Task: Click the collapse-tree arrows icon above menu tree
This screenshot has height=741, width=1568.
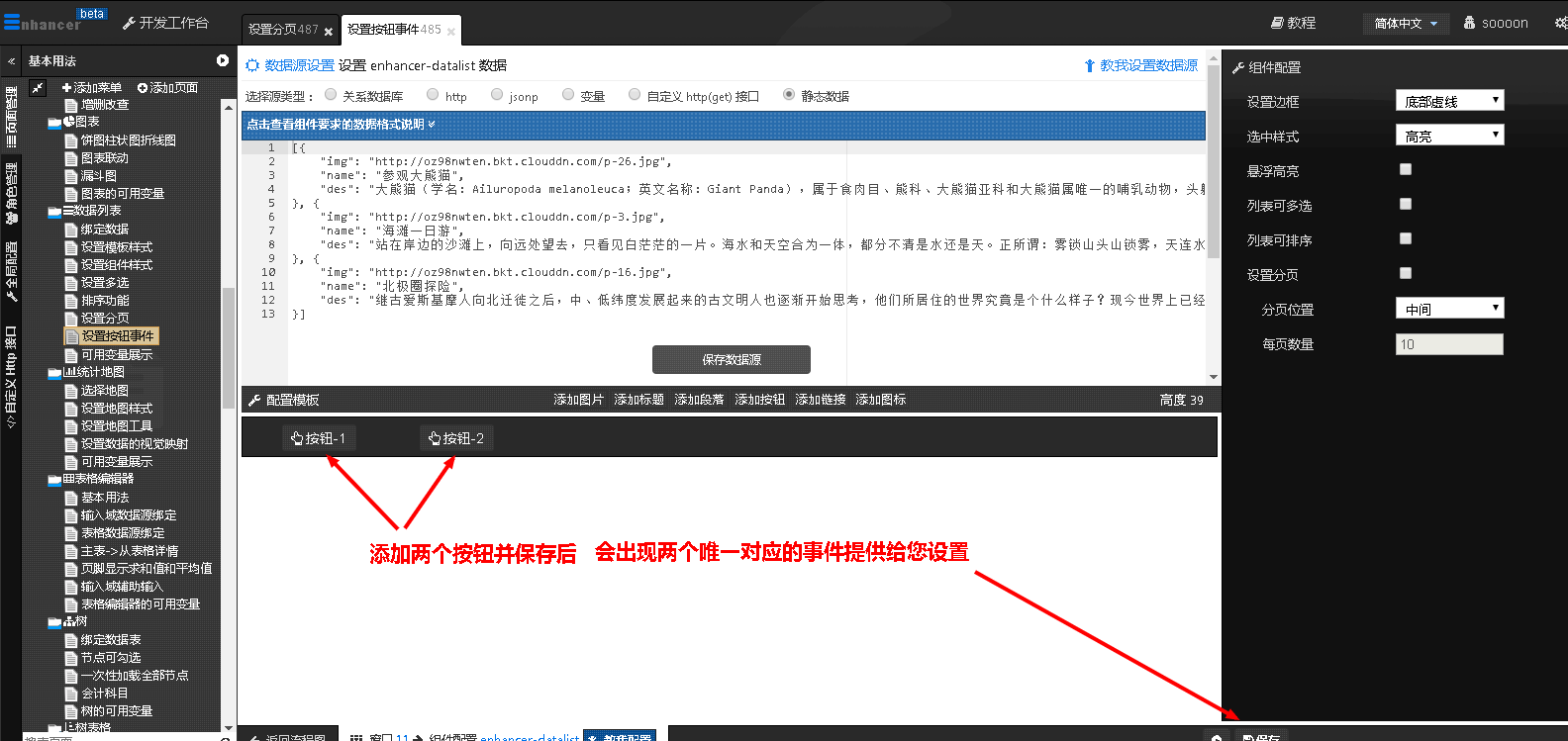Action: 38,88
